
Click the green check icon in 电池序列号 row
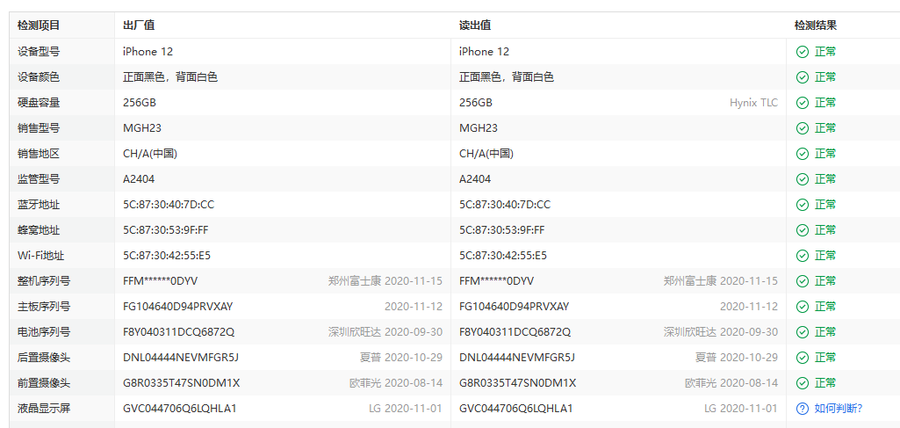point(802,332)
